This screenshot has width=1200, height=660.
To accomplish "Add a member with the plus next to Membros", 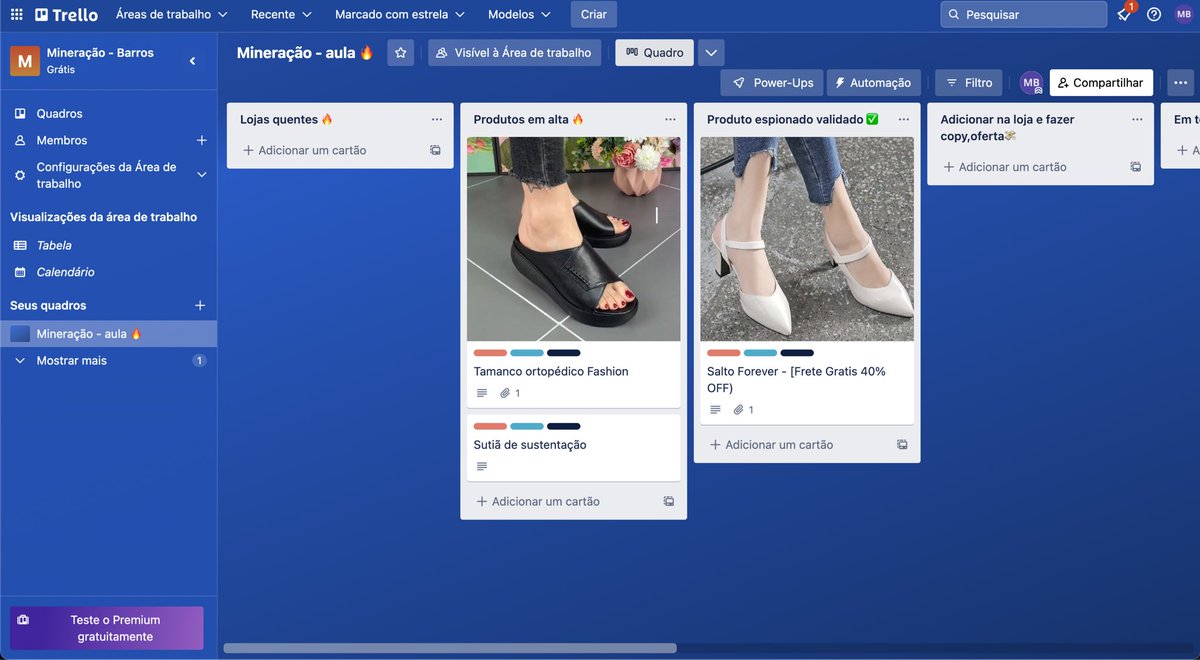I will (201, 141).
